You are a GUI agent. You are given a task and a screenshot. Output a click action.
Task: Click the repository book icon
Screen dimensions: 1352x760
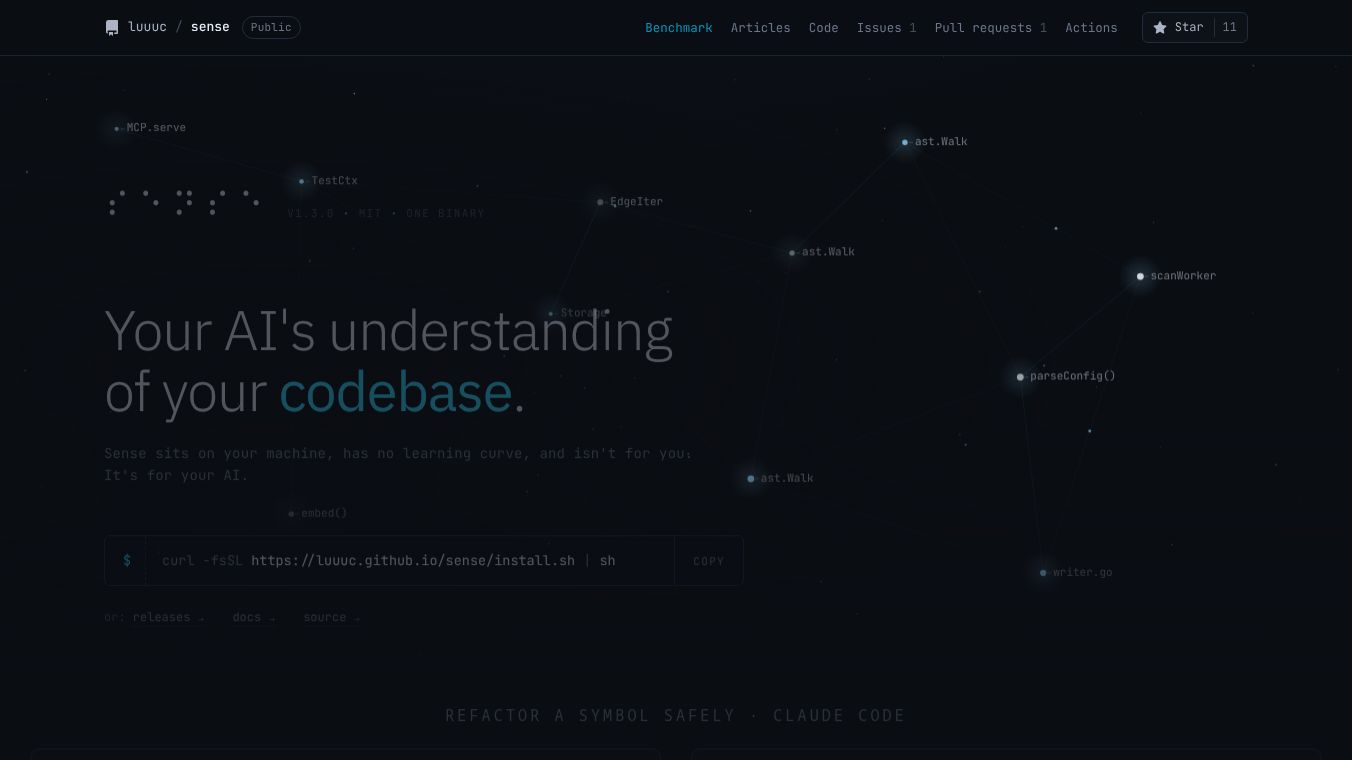[x=112, y=28]
